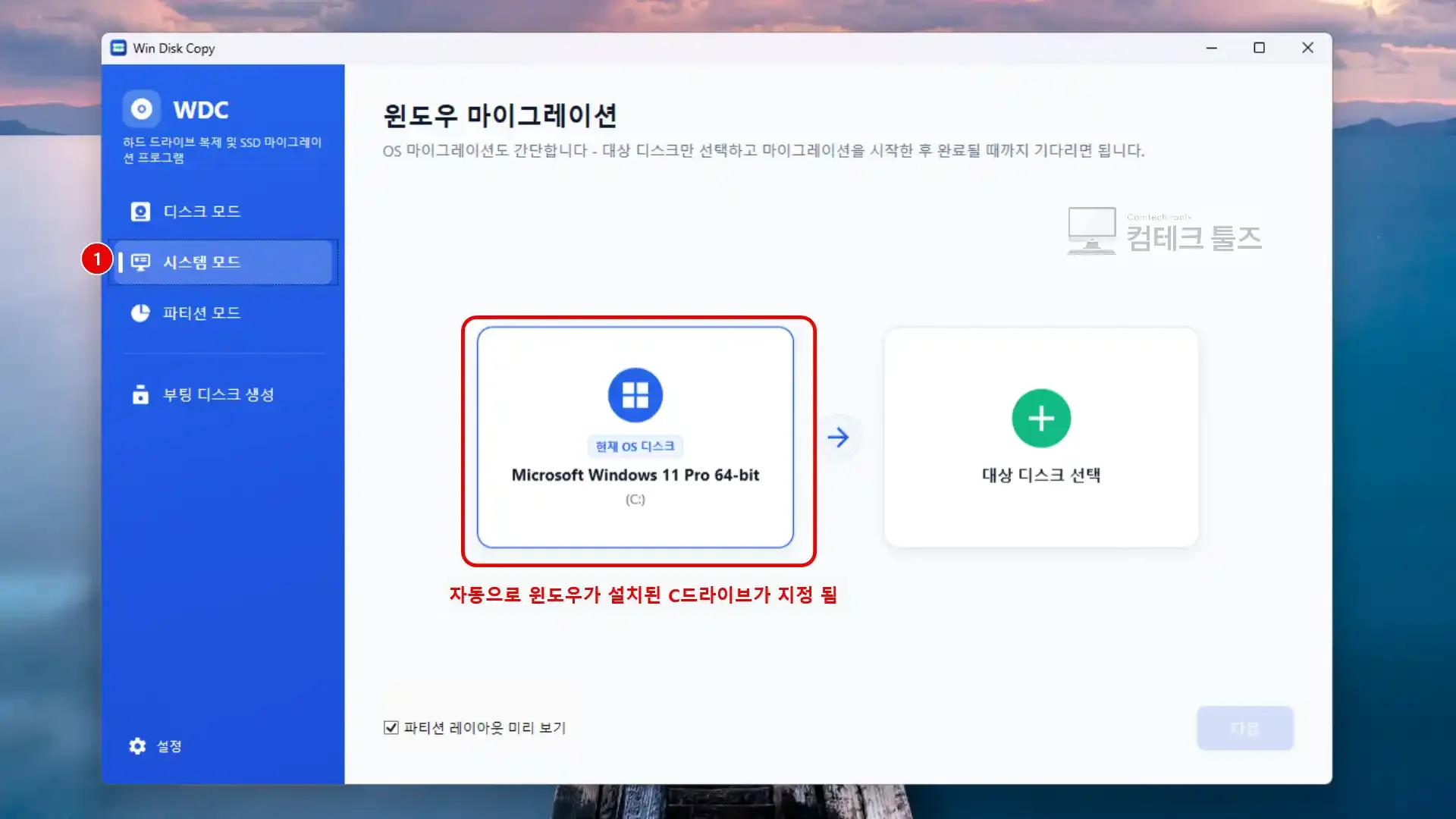Select 시스템 모드 in the sidebar
The width and height of the screenshot is (1456, 819).
point(223,262)
